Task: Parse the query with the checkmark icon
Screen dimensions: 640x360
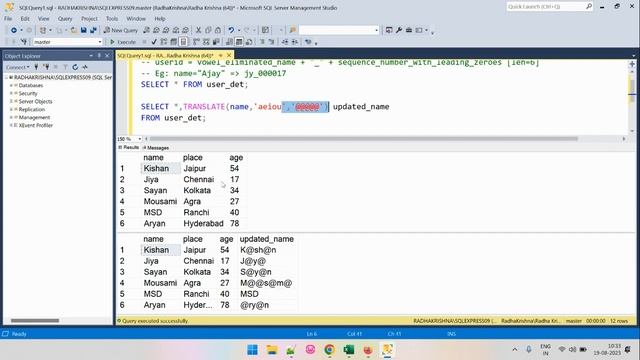Action: (x=154, y=42)
